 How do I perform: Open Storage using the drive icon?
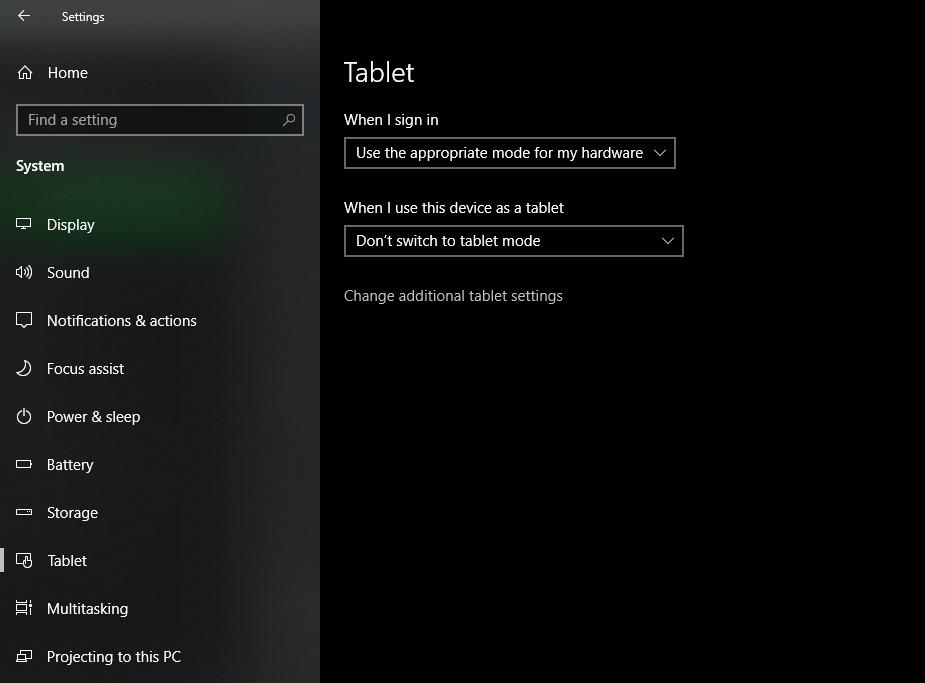(23, 512)
